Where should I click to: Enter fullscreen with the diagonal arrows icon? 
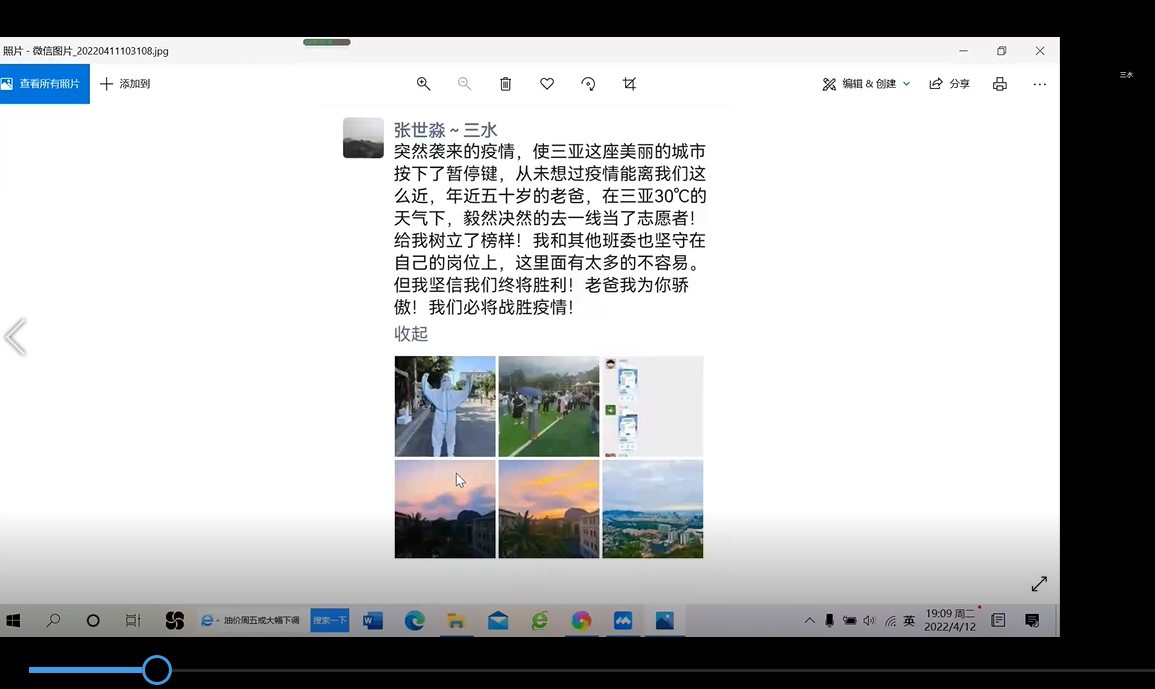tap(1039, 583)
